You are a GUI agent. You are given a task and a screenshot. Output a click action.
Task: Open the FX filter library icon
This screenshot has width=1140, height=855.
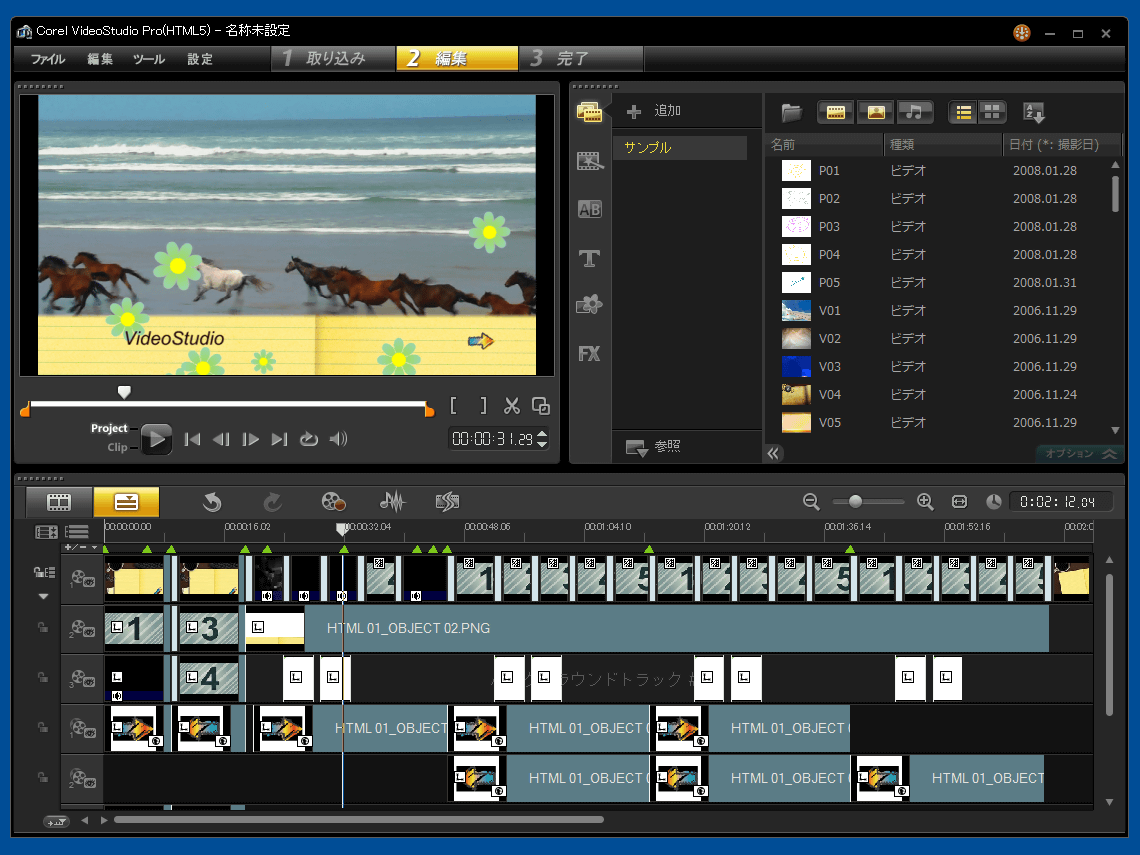589,354
